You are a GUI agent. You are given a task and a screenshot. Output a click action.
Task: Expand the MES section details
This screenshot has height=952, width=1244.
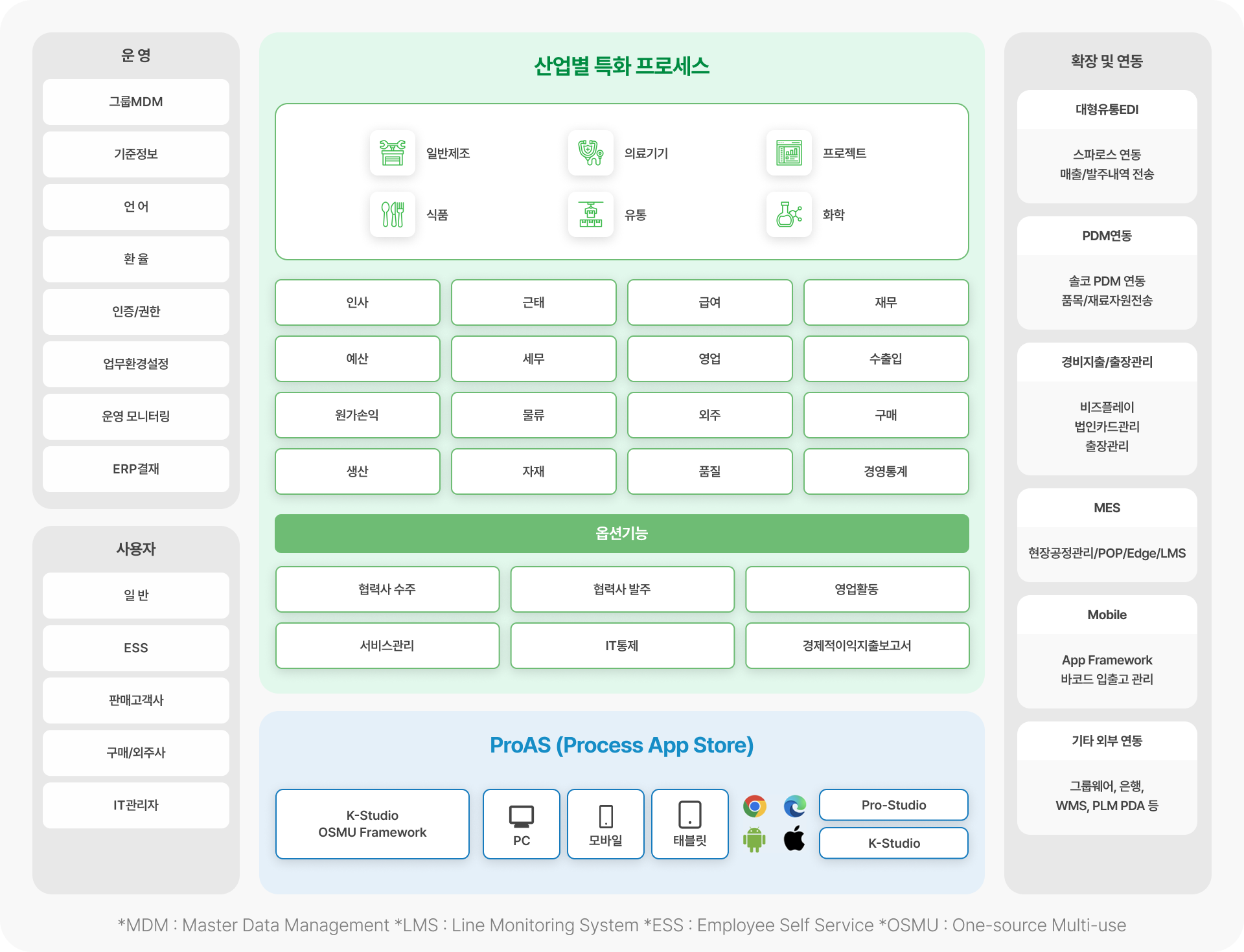pos(1107,508)
